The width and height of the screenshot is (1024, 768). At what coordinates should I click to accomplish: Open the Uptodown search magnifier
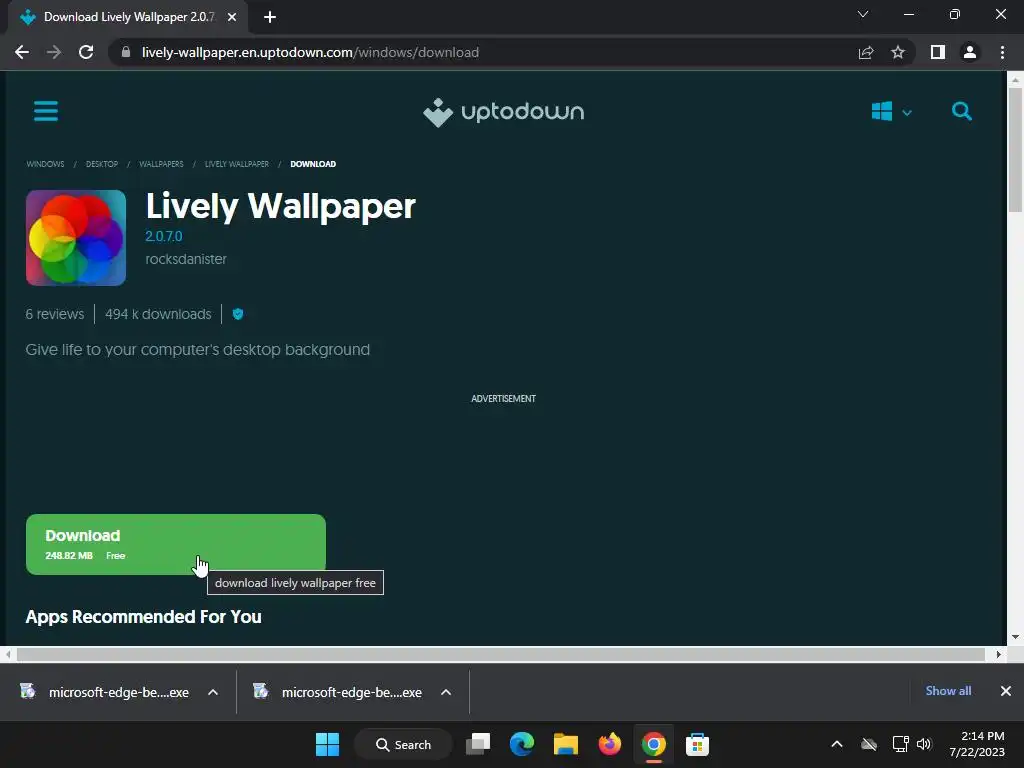[x=961, y=111]
